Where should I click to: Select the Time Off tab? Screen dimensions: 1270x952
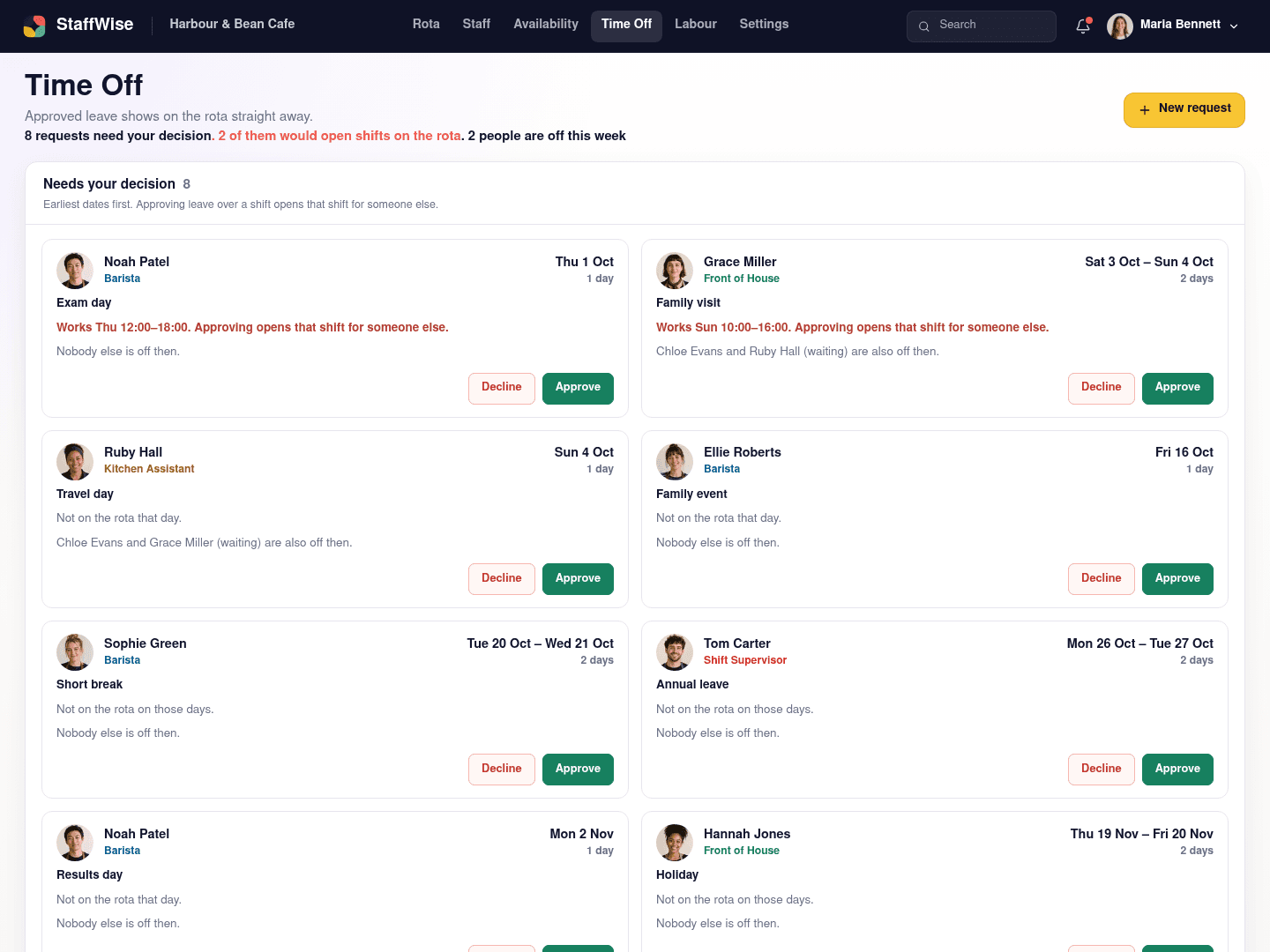pyautogui.click(x=626, y=26)
